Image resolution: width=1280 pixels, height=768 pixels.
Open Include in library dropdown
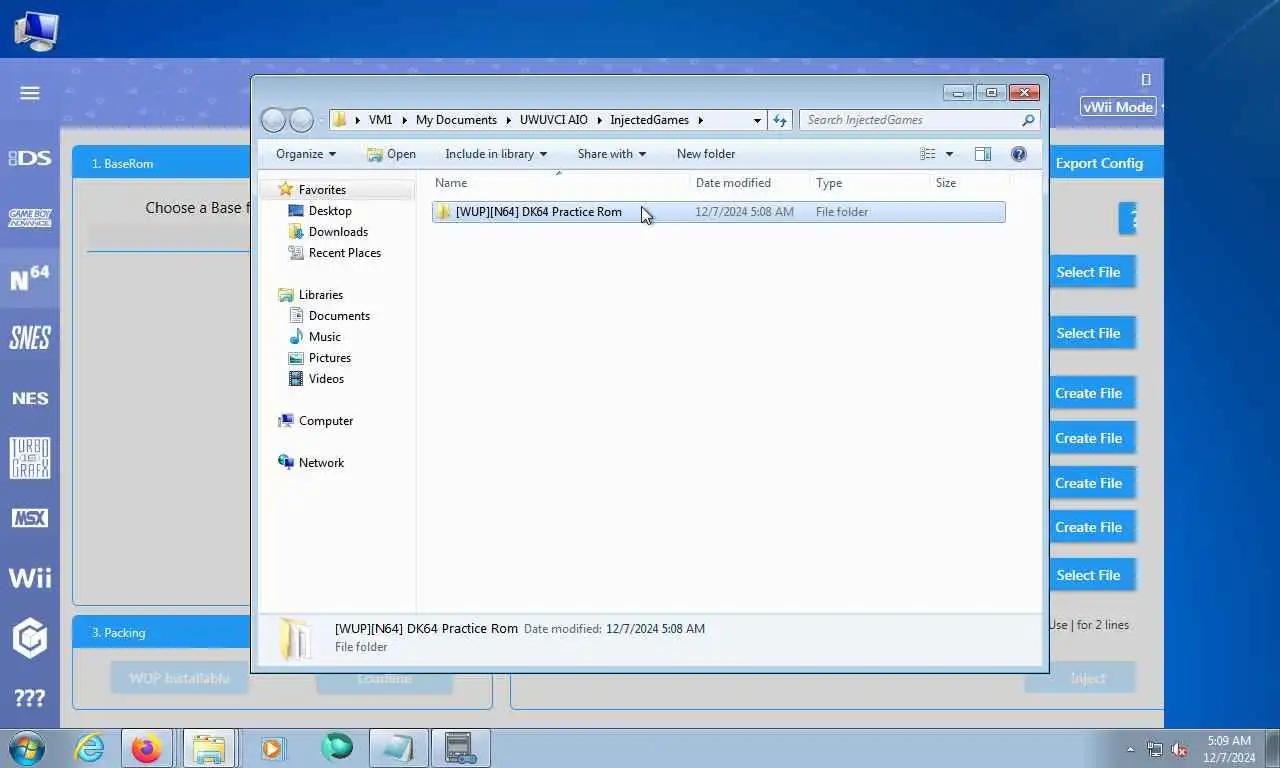496,154
